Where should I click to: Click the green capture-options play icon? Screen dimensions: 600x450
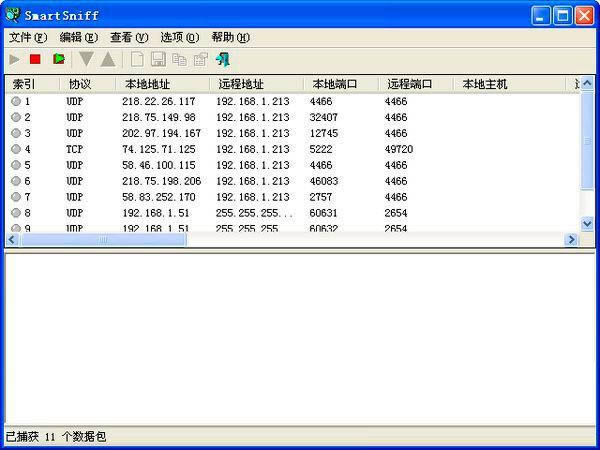[x=59, y=59]
